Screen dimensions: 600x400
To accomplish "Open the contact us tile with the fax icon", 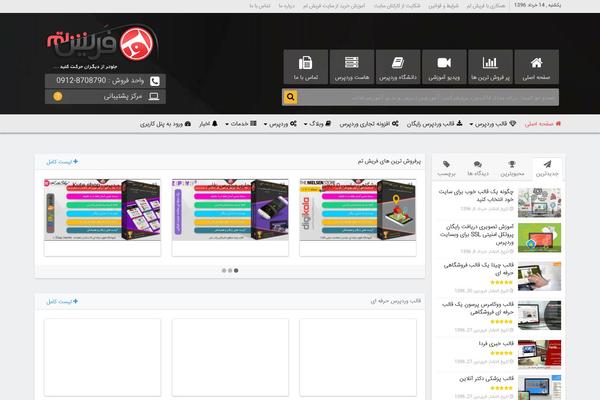I will click(x=305, y=67).
